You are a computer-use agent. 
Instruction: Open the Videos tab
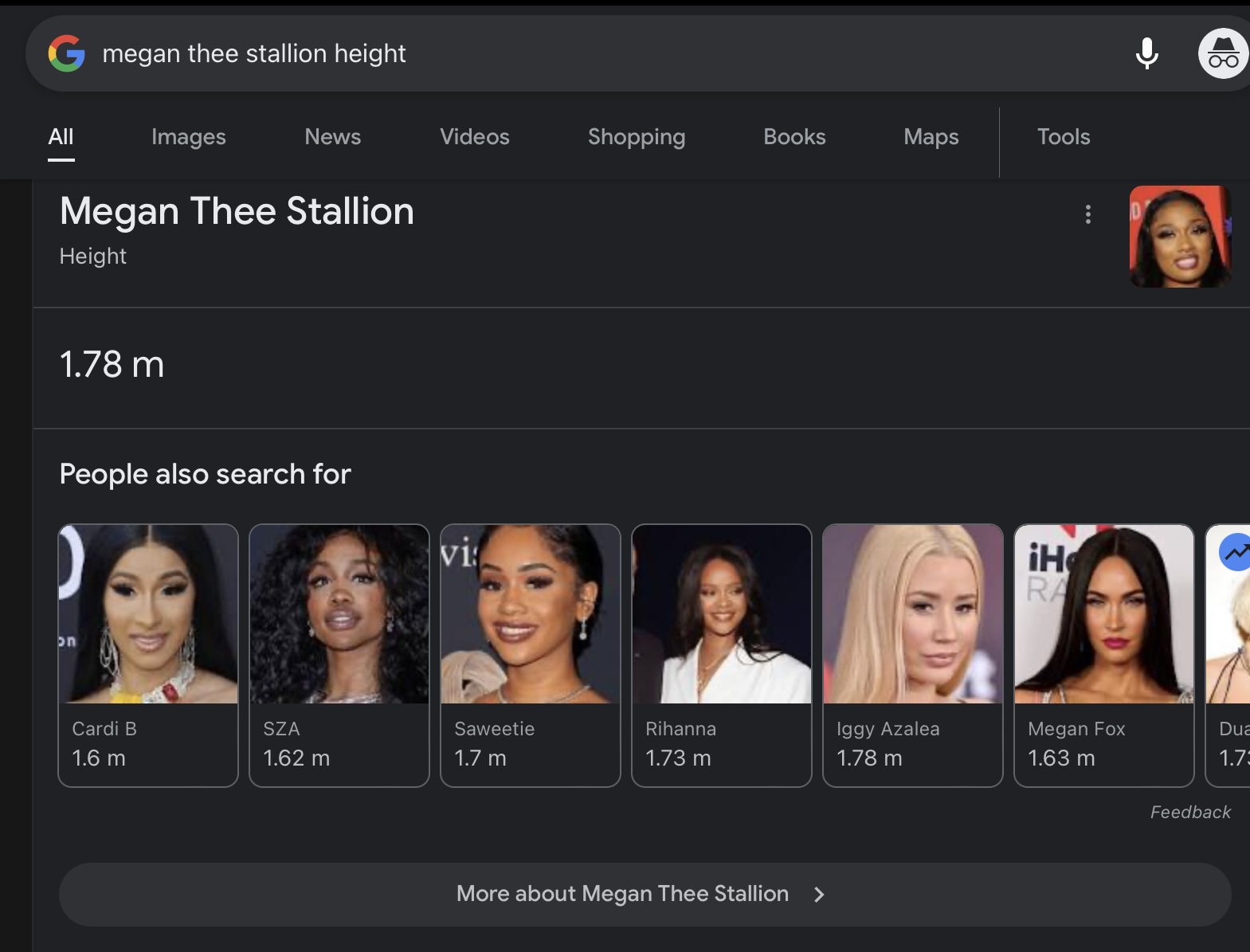coord(475,137)
